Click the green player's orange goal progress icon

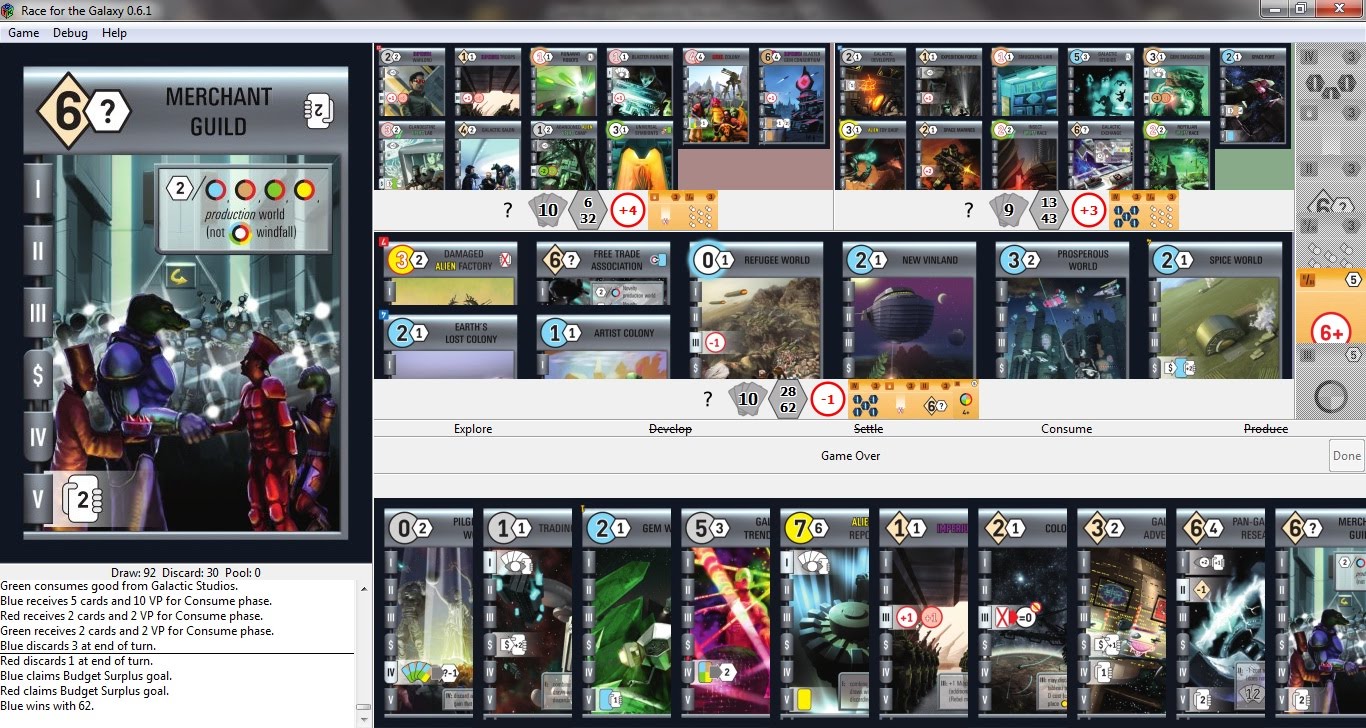1143,210
